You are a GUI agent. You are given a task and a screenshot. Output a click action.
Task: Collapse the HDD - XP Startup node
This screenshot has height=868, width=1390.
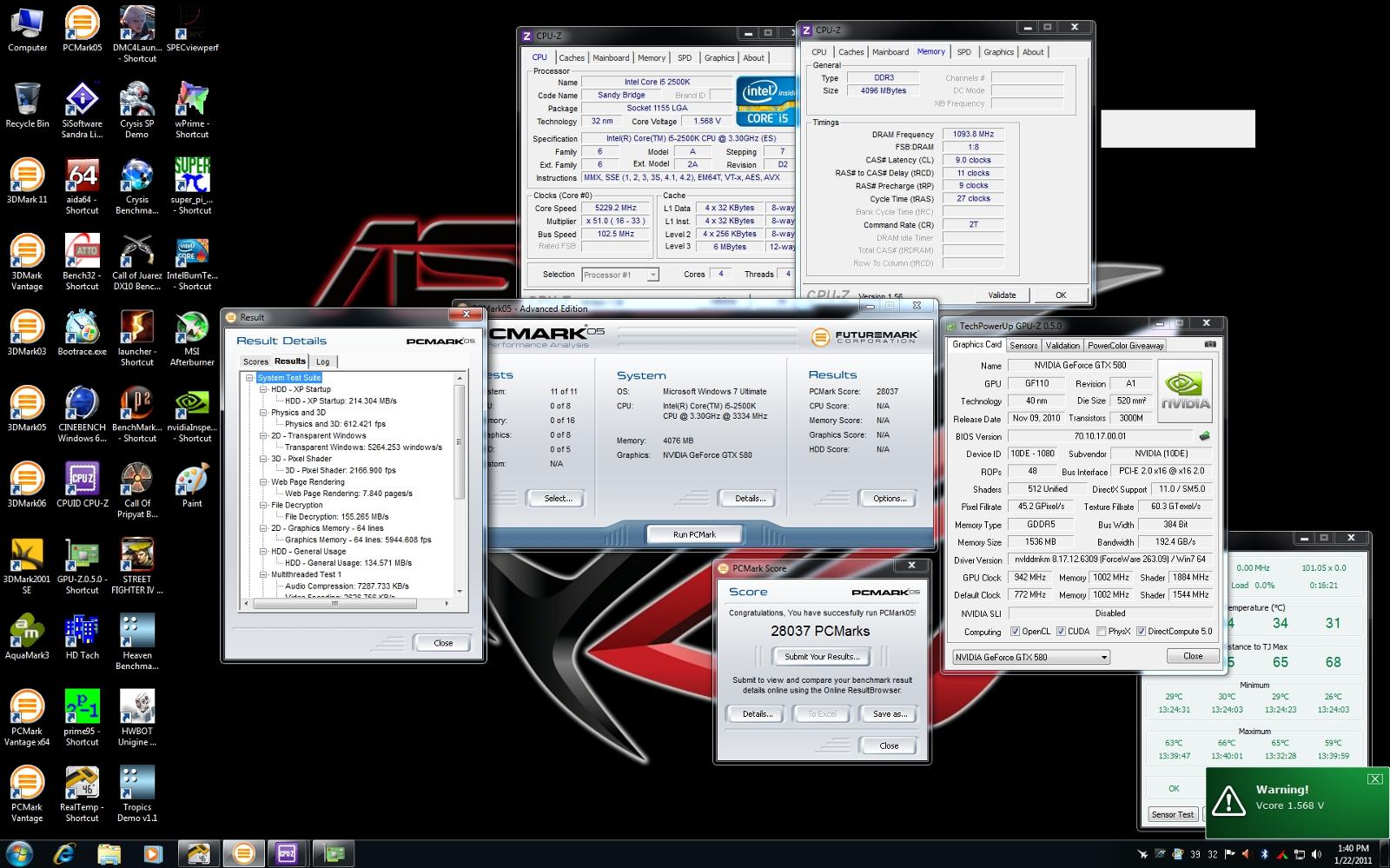pos(263,389)
